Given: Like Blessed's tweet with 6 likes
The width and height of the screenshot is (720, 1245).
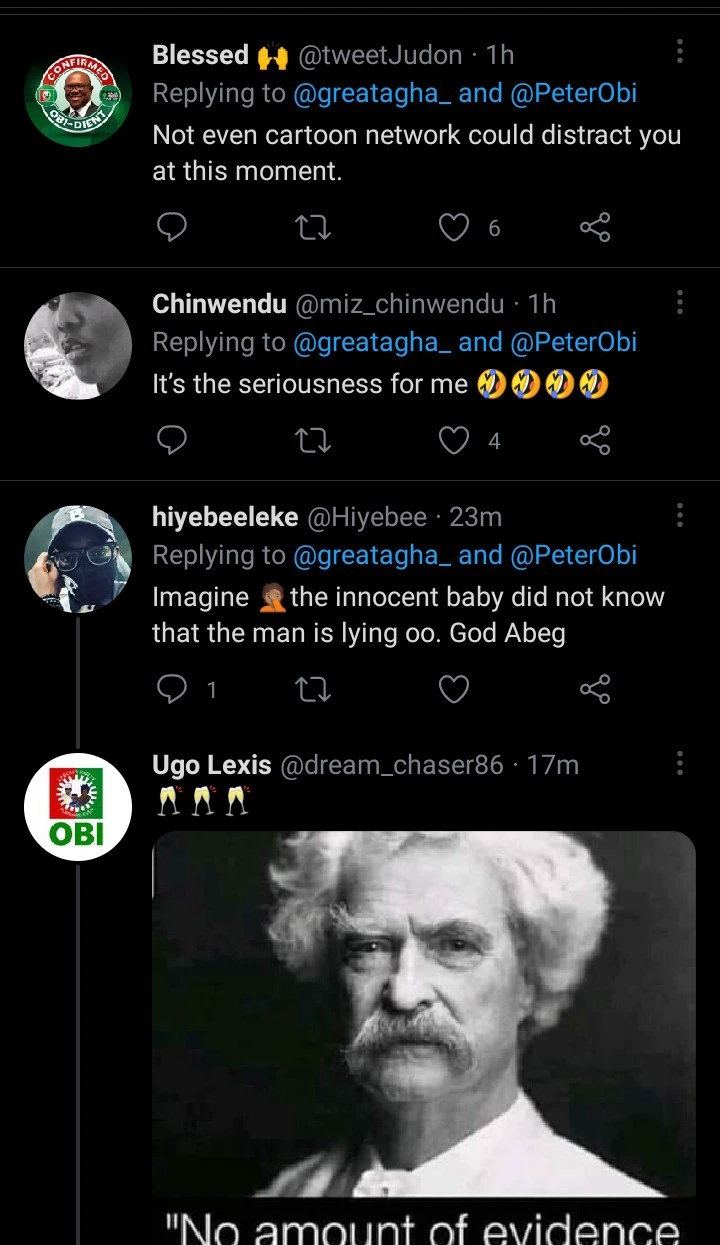Looking at the screenshot, I should (x=454, y=228).
